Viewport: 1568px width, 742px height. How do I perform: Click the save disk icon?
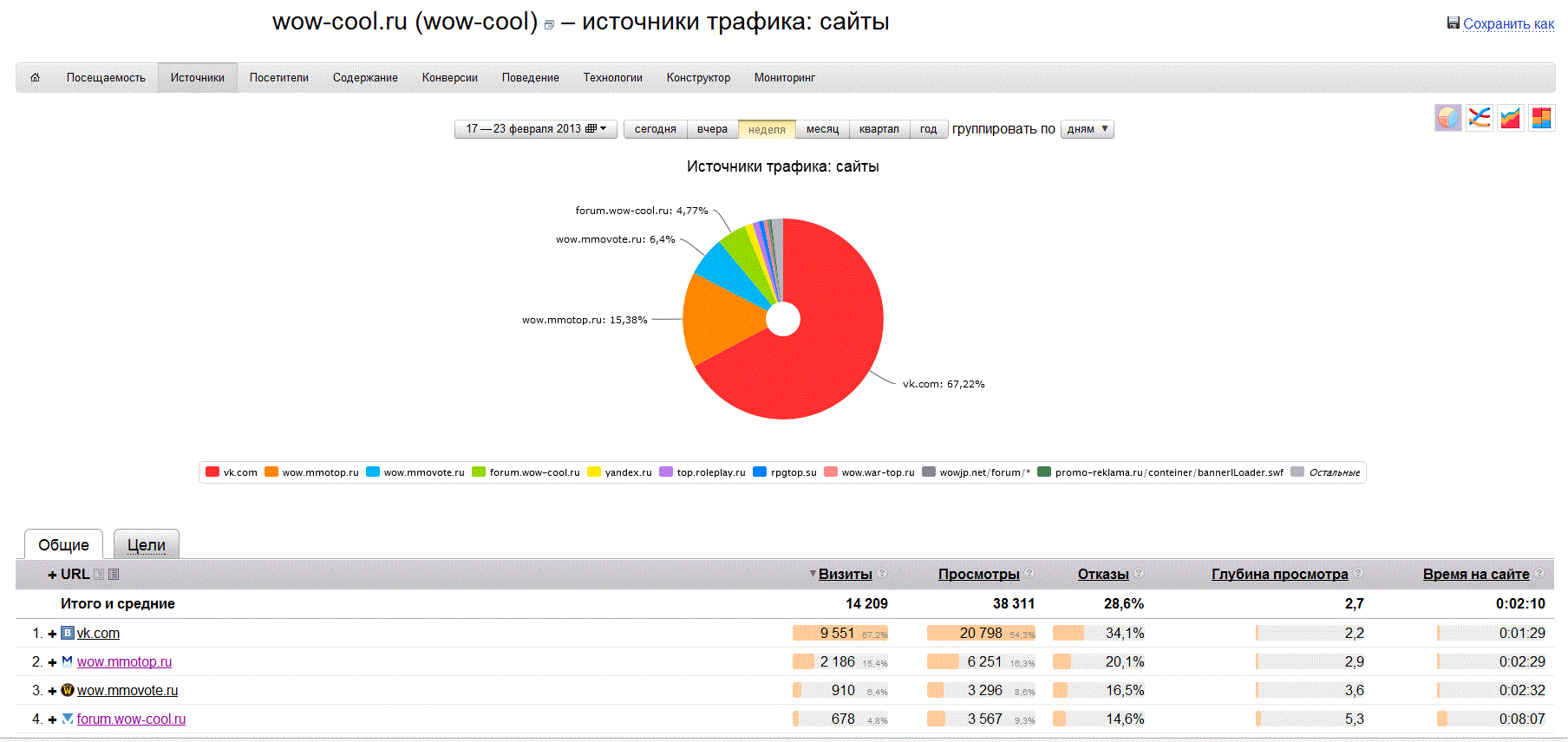pyautogui.click(x=1454, y=23)
